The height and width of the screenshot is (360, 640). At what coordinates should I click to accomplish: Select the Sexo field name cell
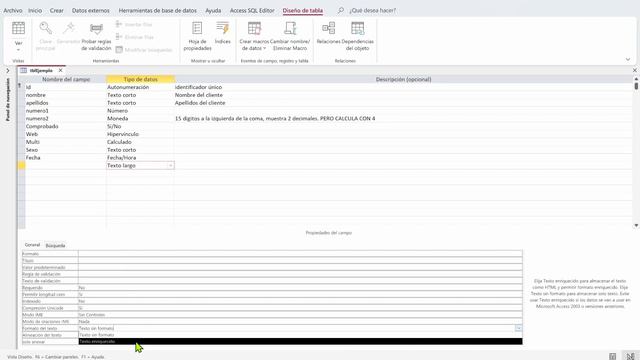click(x=65, y=150)
